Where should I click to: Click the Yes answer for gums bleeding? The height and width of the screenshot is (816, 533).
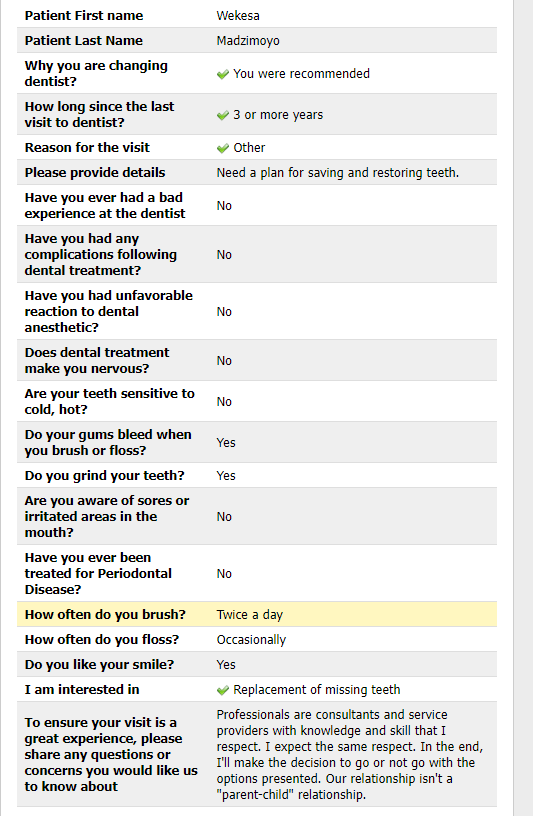[226, 443]
